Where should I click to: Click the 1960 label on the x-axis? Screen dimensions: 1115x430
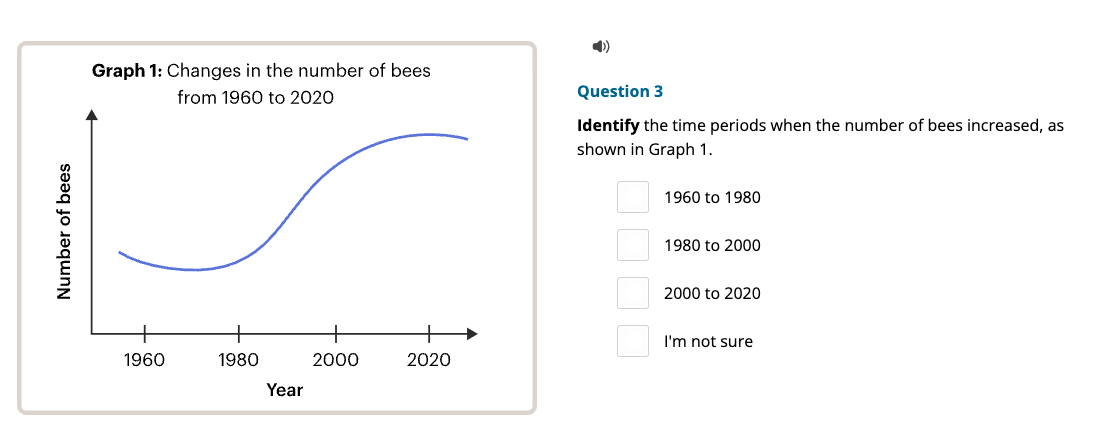click(x=144, y=360)
